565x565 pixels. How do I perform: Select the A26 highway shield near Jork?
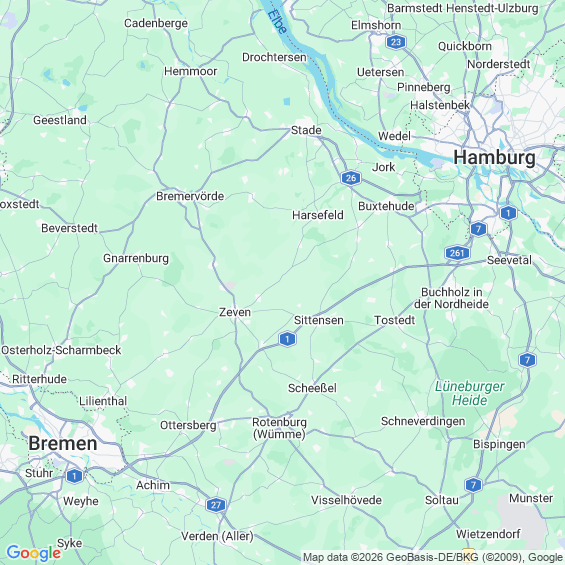pyautogui.click(x=351, y=178)
